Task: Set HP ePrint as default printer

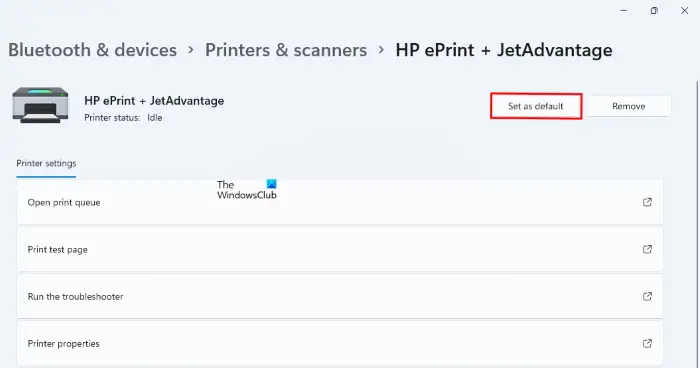Action: [x=536, y=106]
